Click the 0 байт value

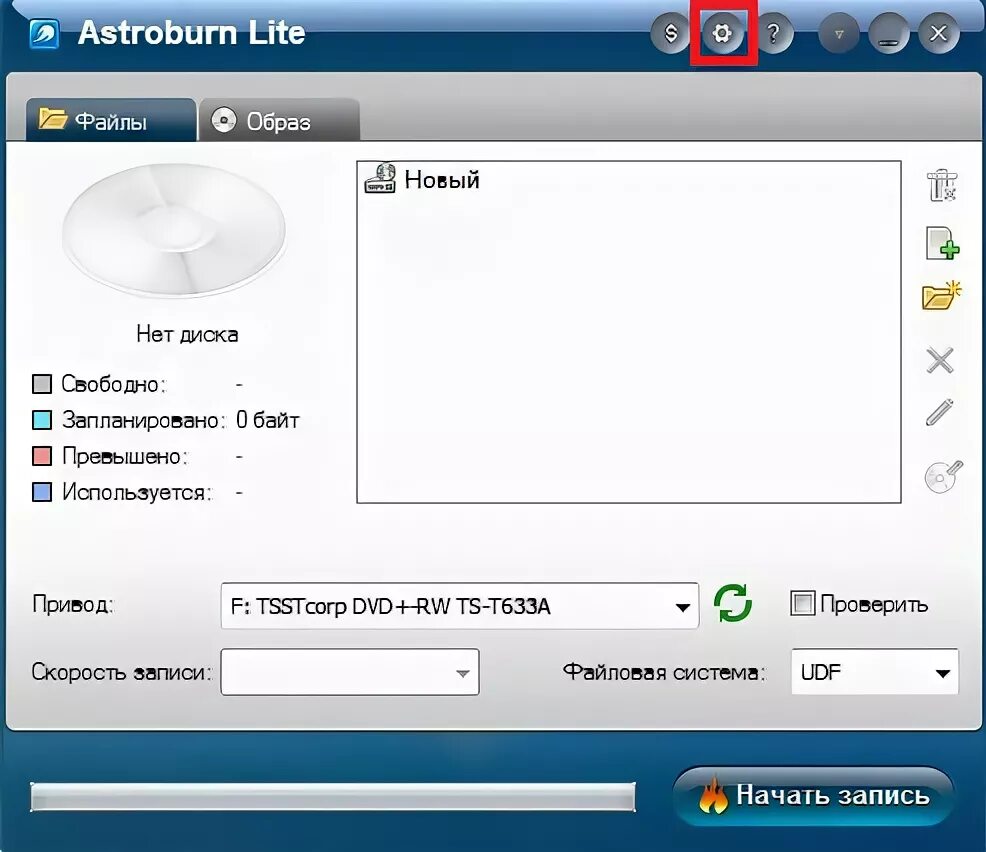click(267, 419)
